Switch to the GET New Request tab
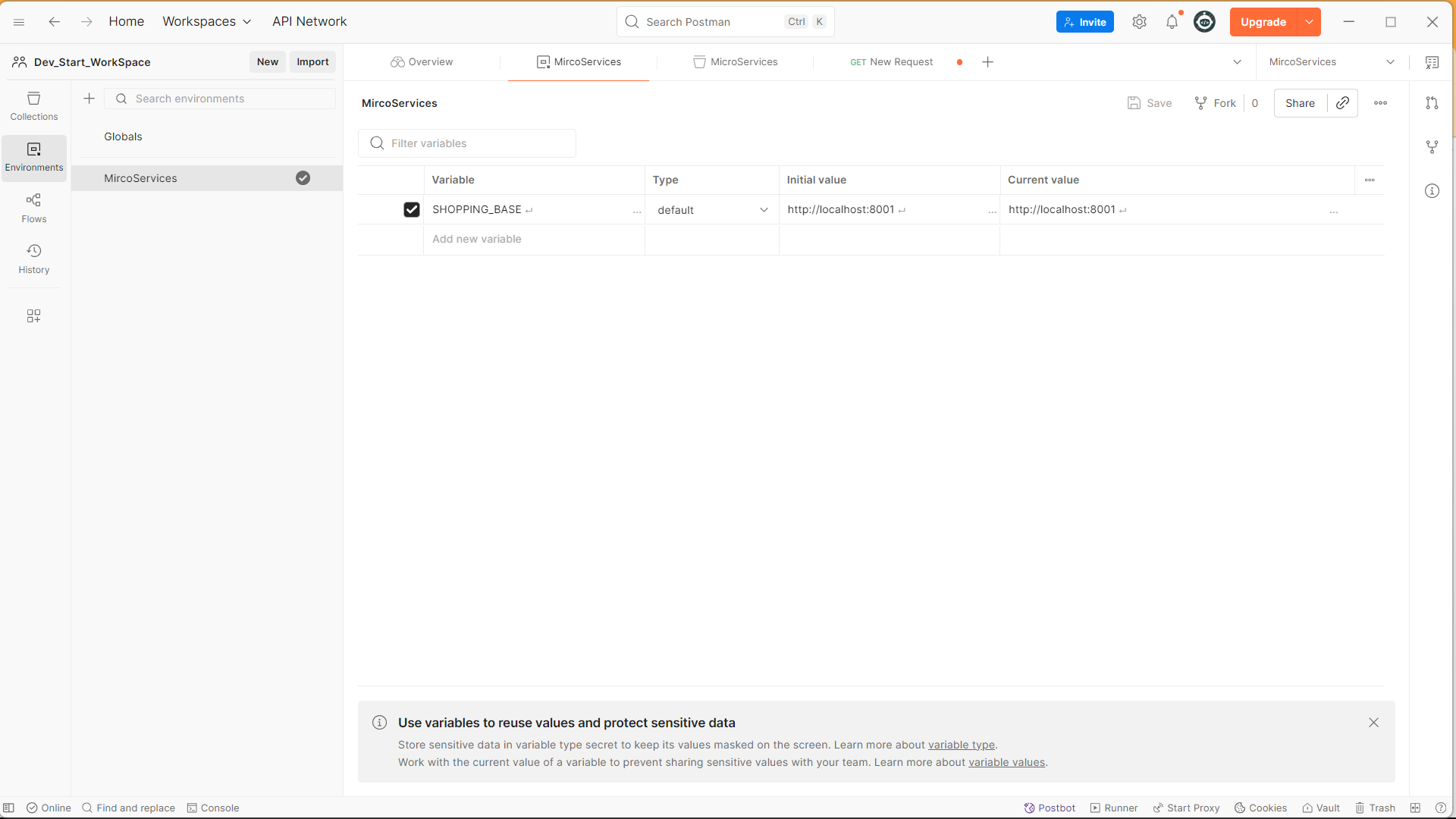 [892, 62]
